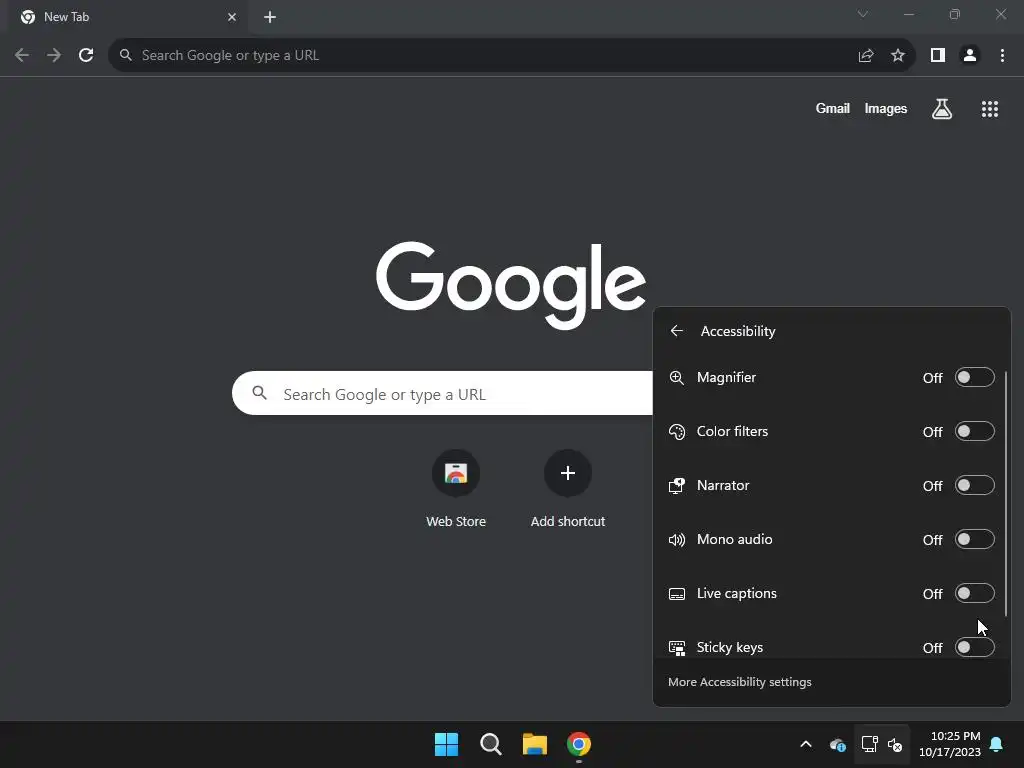Open the Web Store shortcut
This screenshot has width=1024, height=768.
coord(456,488)
